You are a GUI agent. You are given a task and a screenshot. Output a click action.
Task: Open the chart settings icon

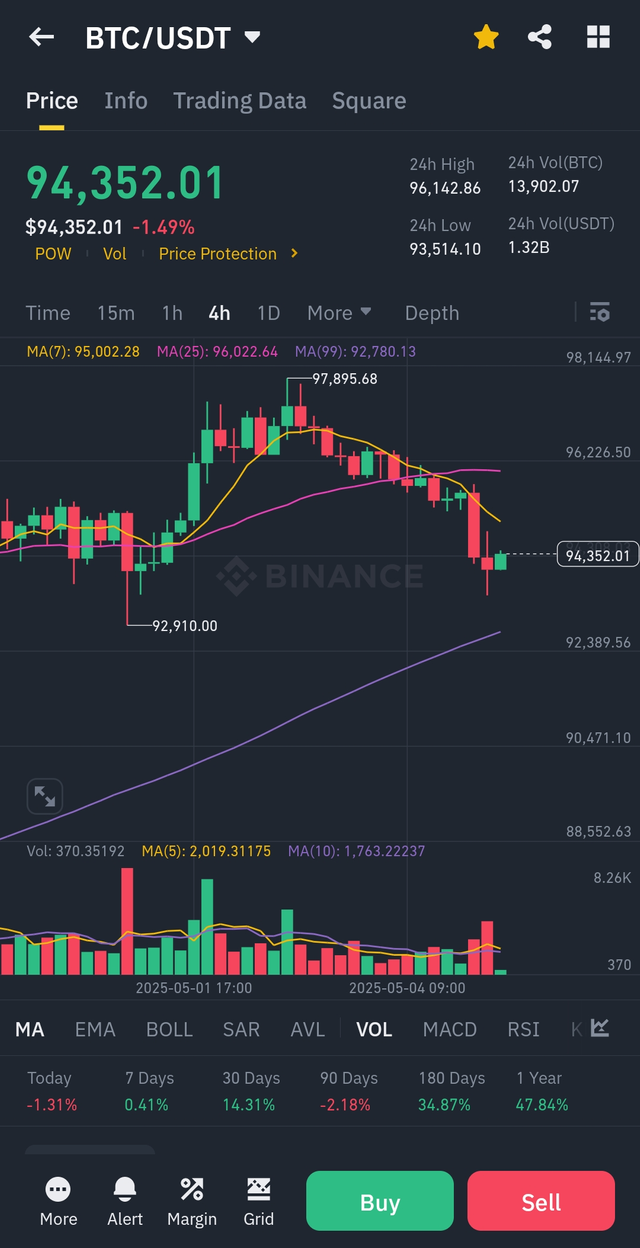[x=600, y=313]
